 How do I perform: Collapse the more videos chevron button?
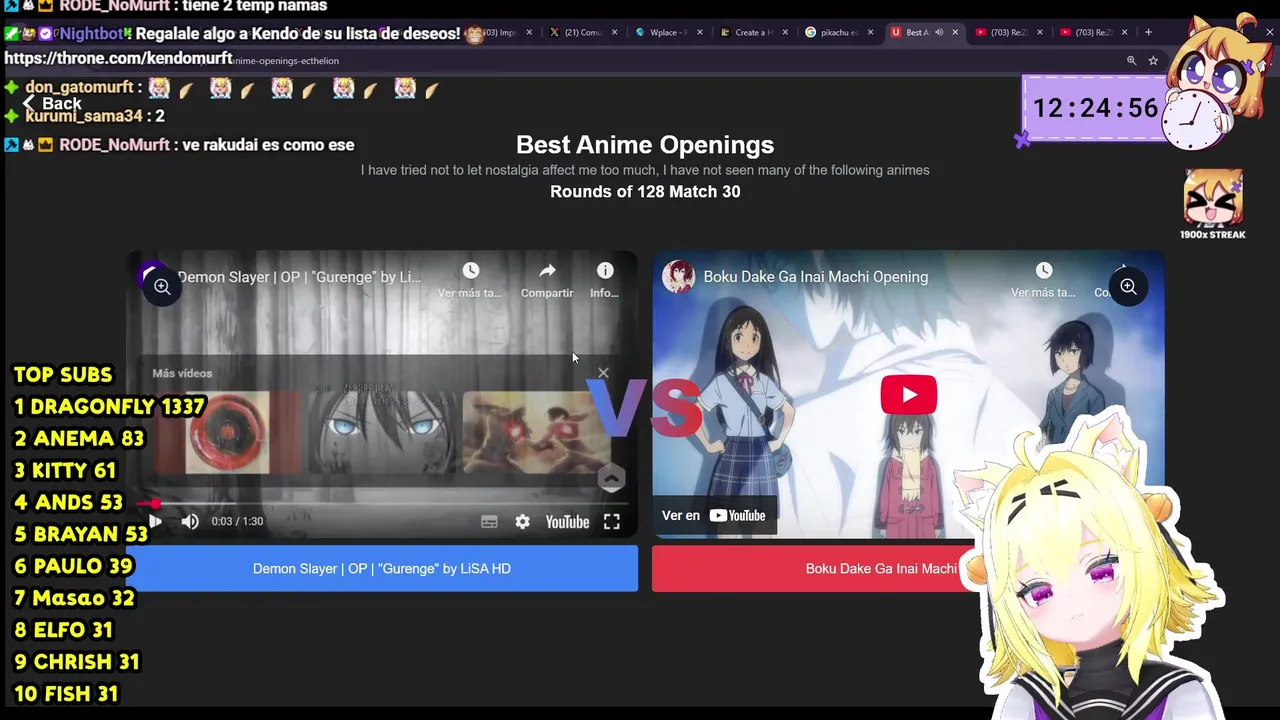(611, 478)
